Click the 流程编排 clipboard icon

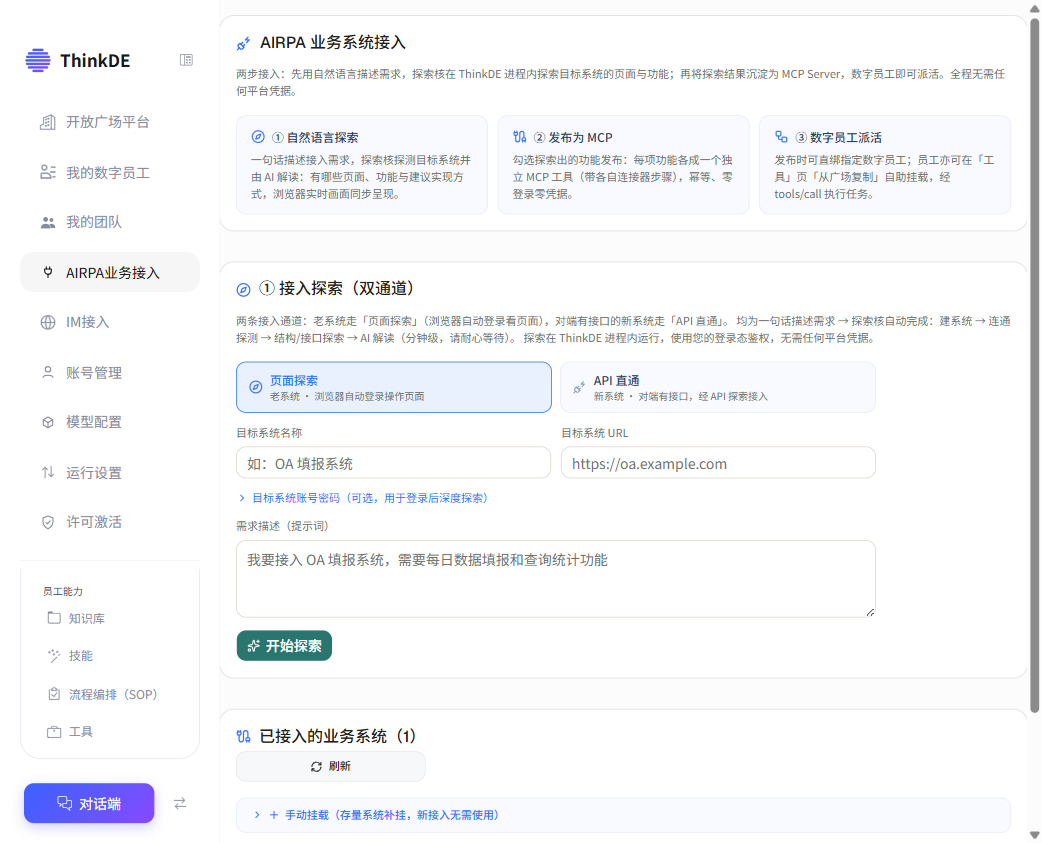(54, 694)
